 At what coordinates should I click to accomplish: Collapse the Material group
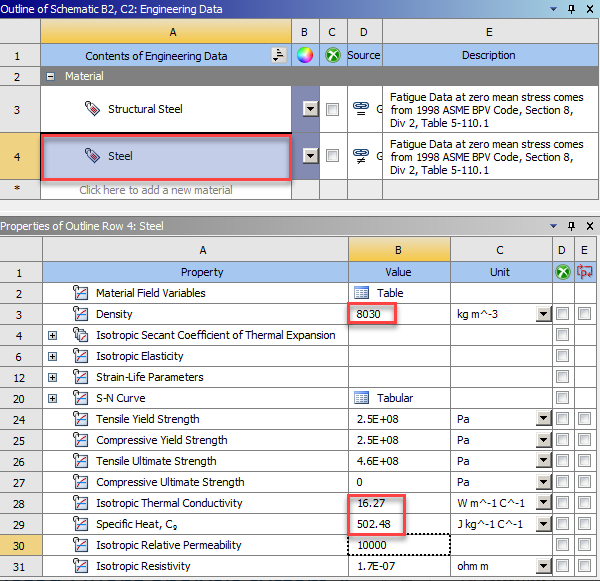50,76
